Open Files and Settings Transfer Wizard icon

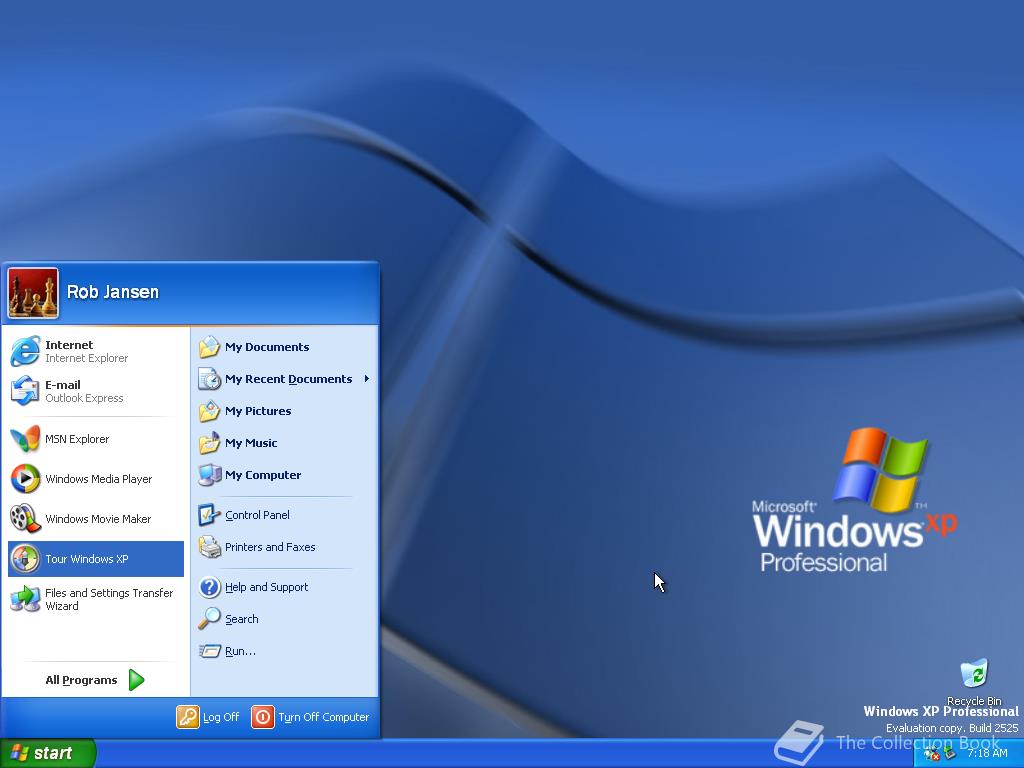[x=25, y=599]
